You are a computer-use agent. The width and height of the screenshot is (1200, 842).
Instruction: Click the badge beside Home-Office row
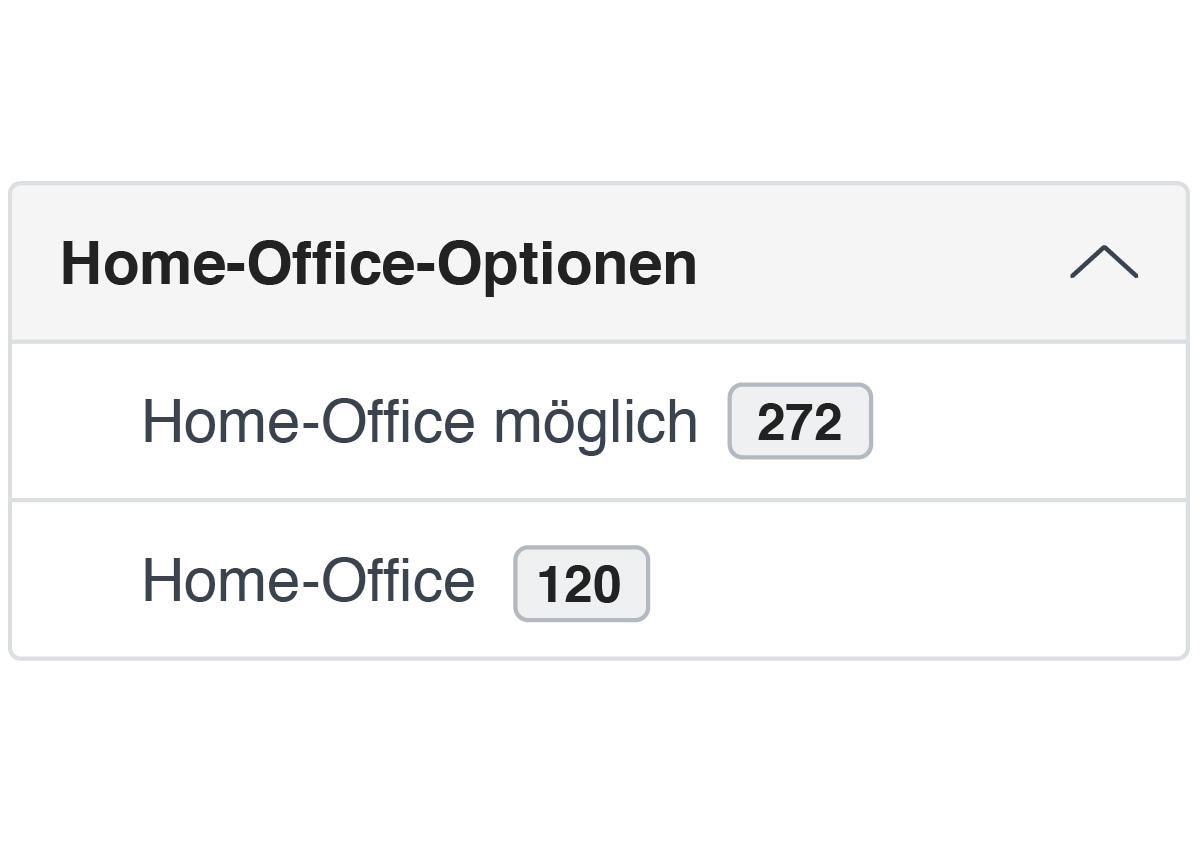(x=580, y=584)
